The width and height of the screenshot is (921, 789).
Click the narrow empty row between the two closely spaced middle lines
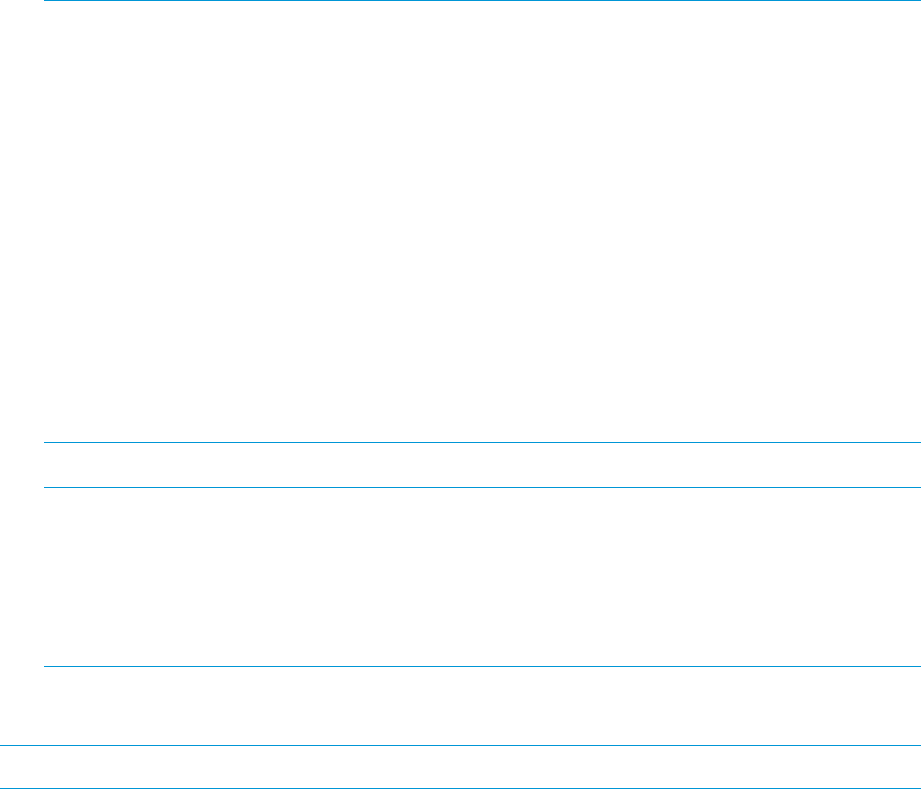tap(480, 465)
